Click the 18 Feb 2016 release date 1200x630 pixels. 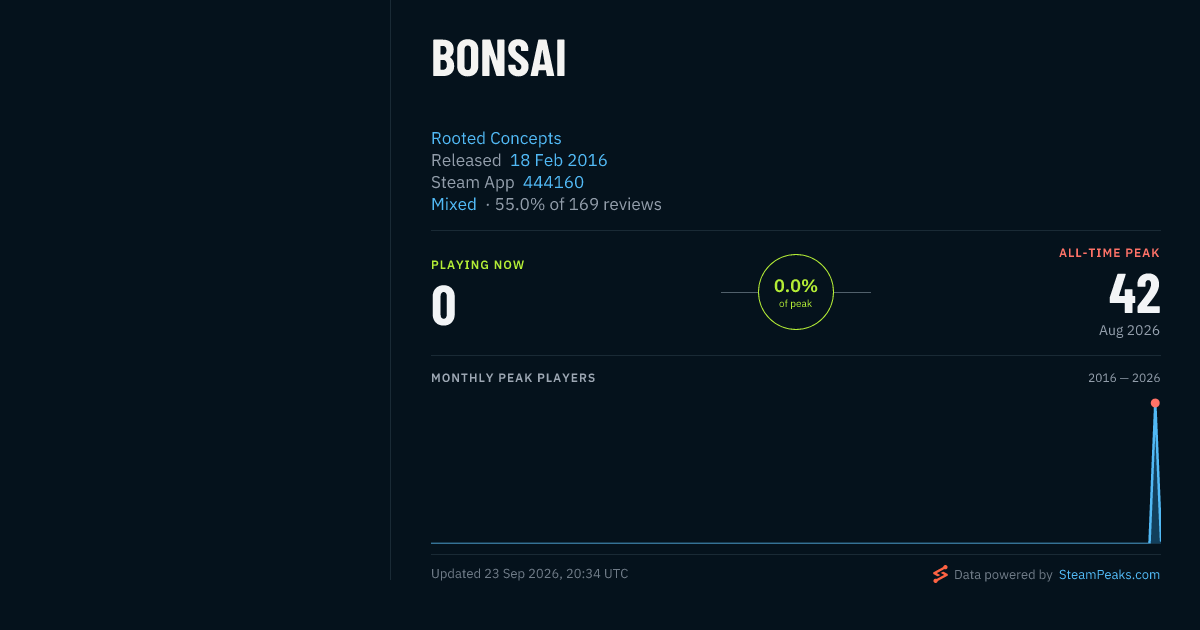[x=558, y=160]
